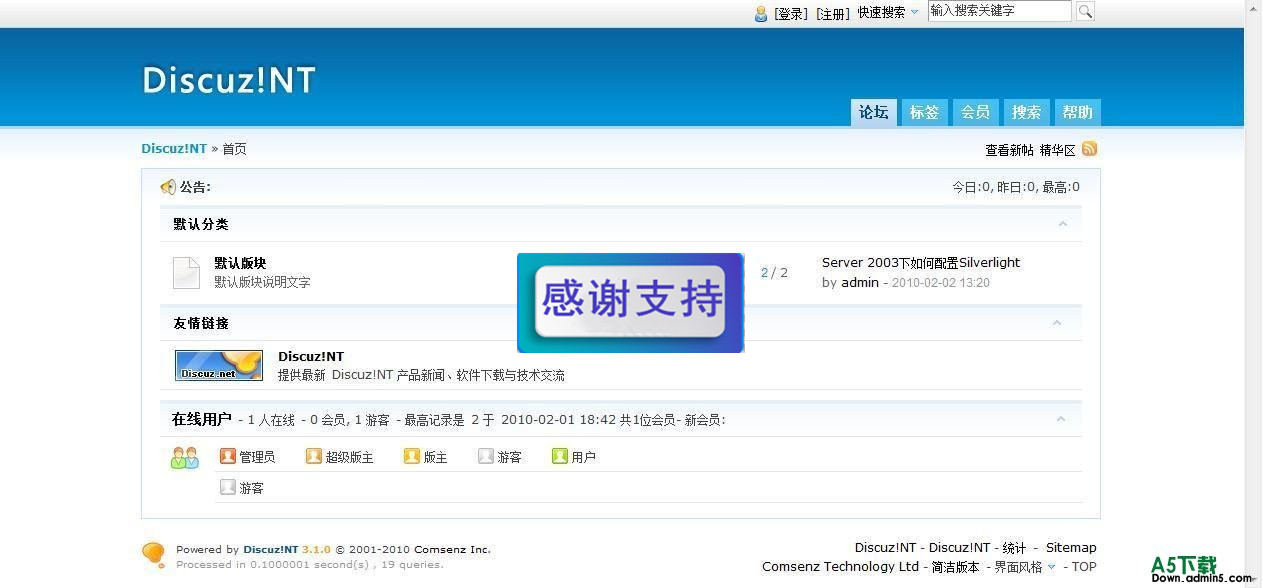The height and width of the screenshot is (588, 1263).
Task: Open the admin user profile link
Action: [860, 282]
